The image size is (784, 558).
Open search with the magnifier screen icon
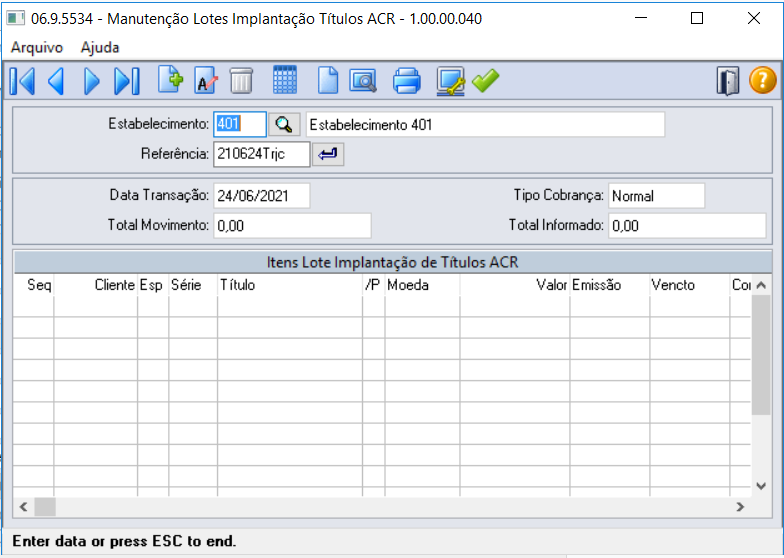coord(363,80)
